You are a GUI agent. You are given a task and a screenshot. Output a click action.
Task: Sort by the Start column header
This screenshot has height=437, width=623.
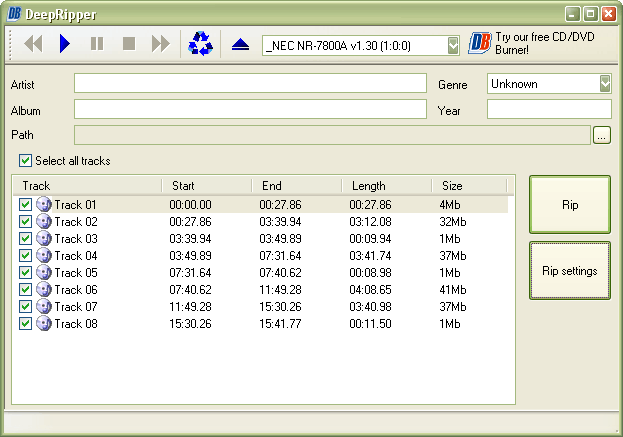pyautogui.click(x=207, y=186)
